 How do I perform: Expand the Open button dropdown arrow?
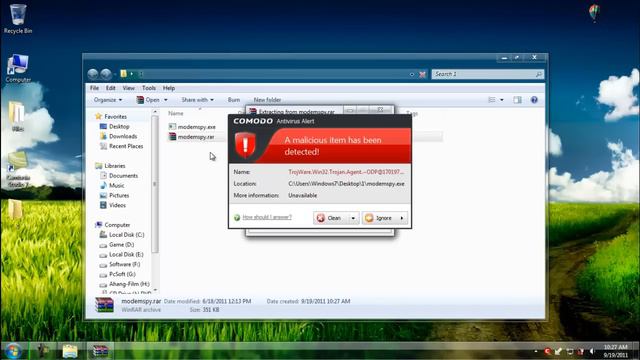pos(166,100)
